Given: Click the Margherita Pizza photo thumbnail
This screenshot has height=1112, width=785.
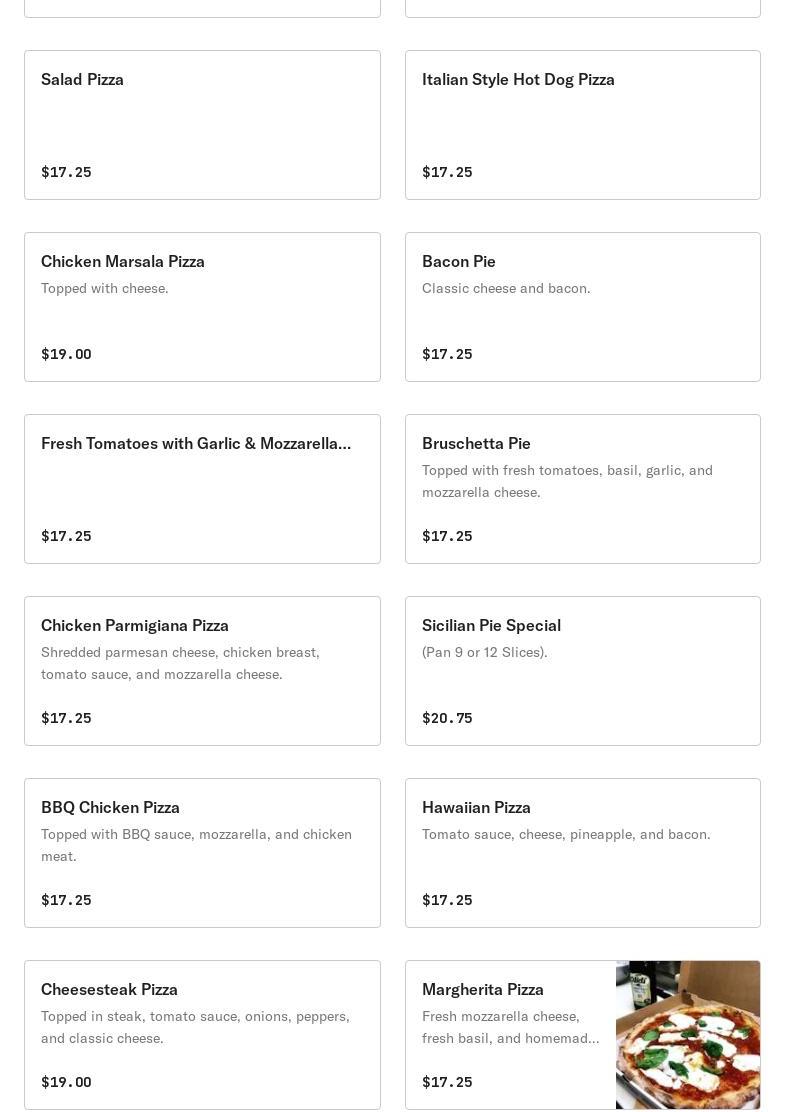Looking at the screenshot, I should pos(688,1035).
